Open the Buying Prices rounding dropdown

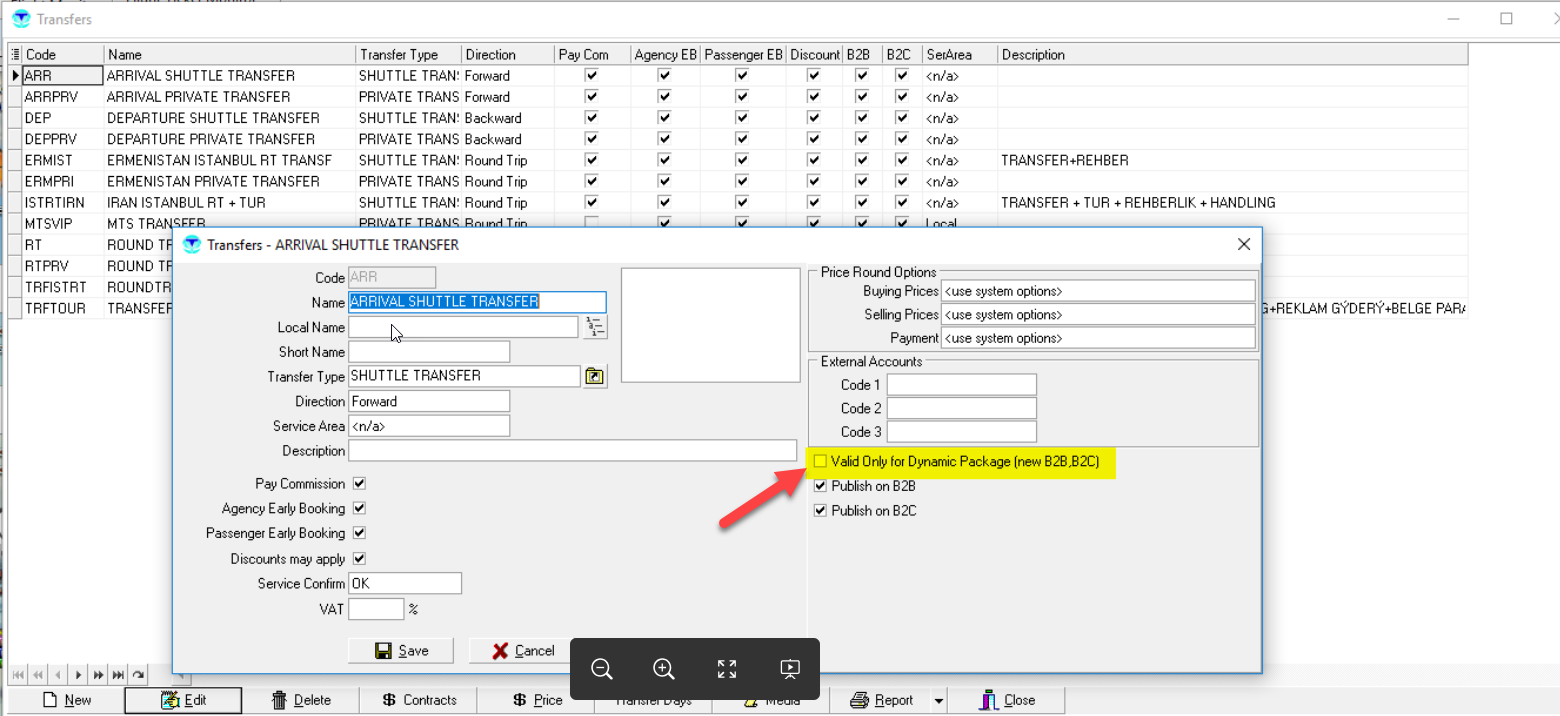pos(1097,291)
